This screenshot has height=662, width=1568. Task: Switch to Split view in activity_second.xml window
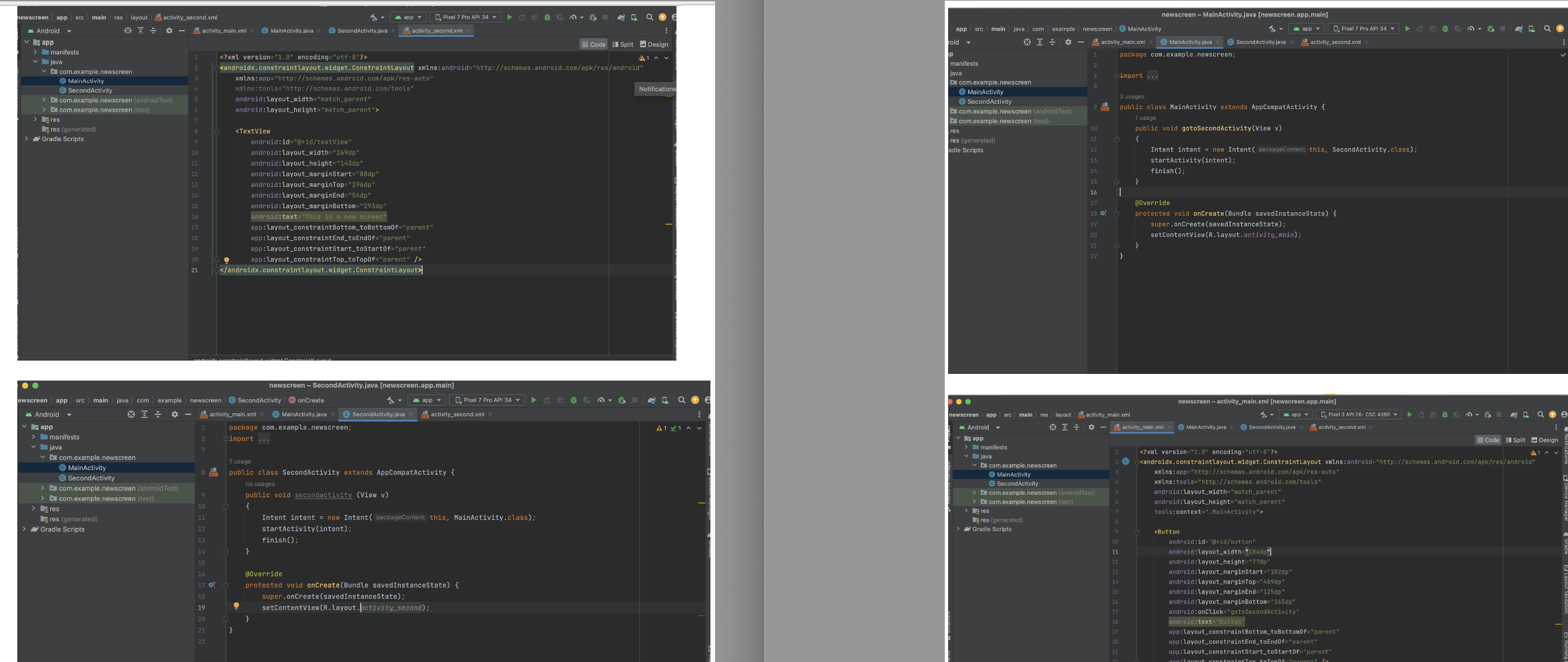pyautogui.click(x=623, y=45)
